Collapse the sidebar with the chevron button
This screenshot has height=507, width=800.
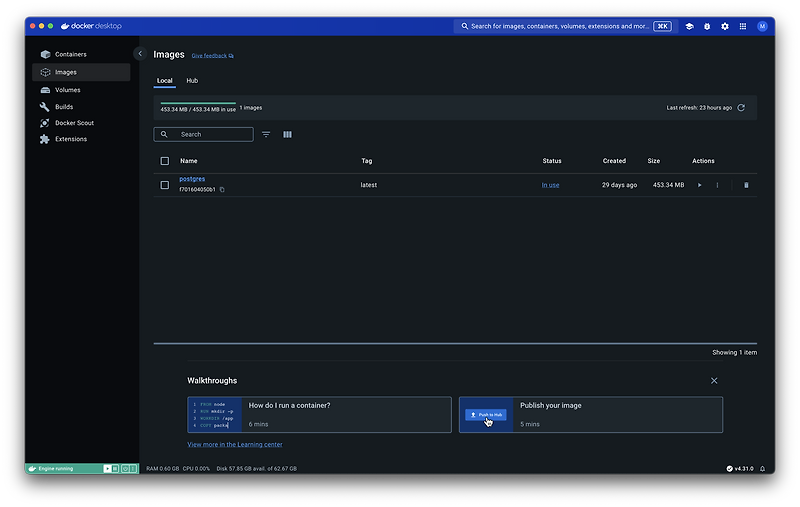tap(140, 54)
